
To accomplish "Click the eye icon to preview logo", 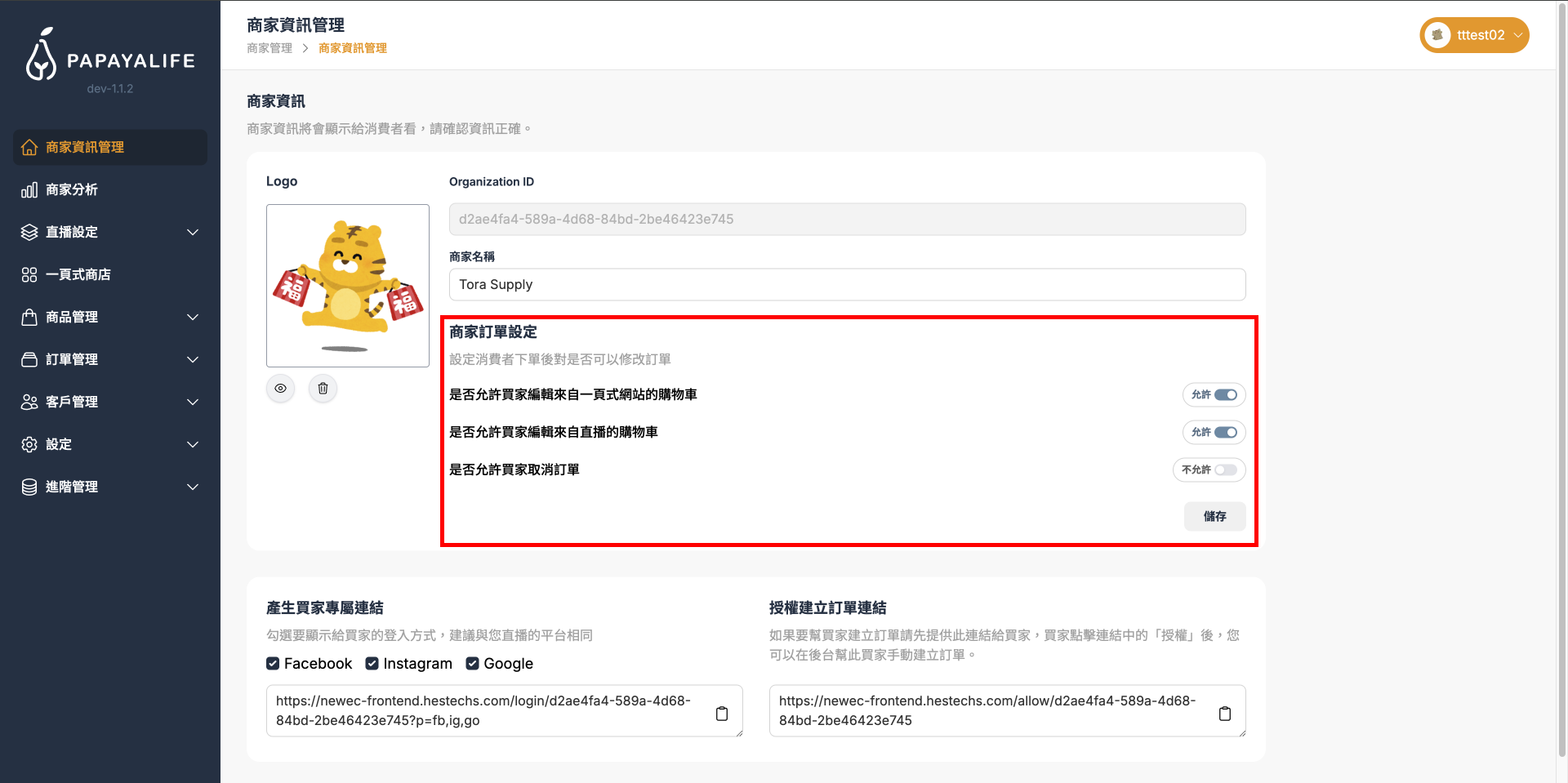I will [x=280, y=389].
